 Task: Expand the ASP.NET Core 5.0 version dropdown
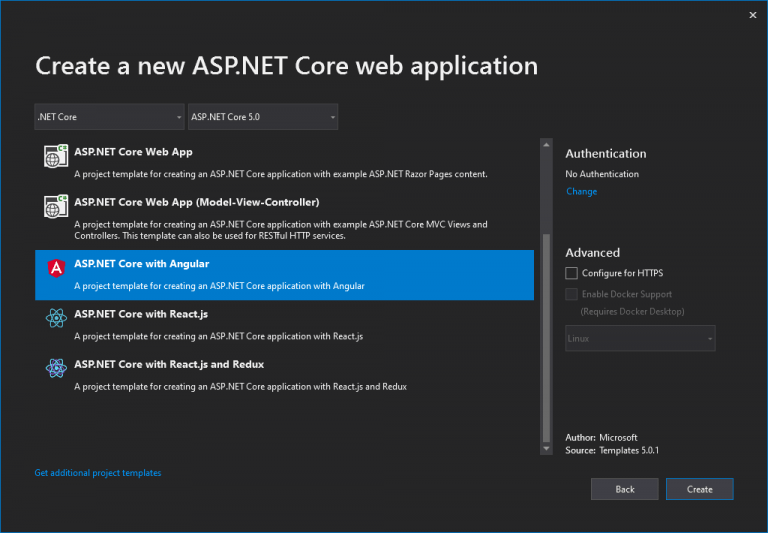click(x=263, y=117)
